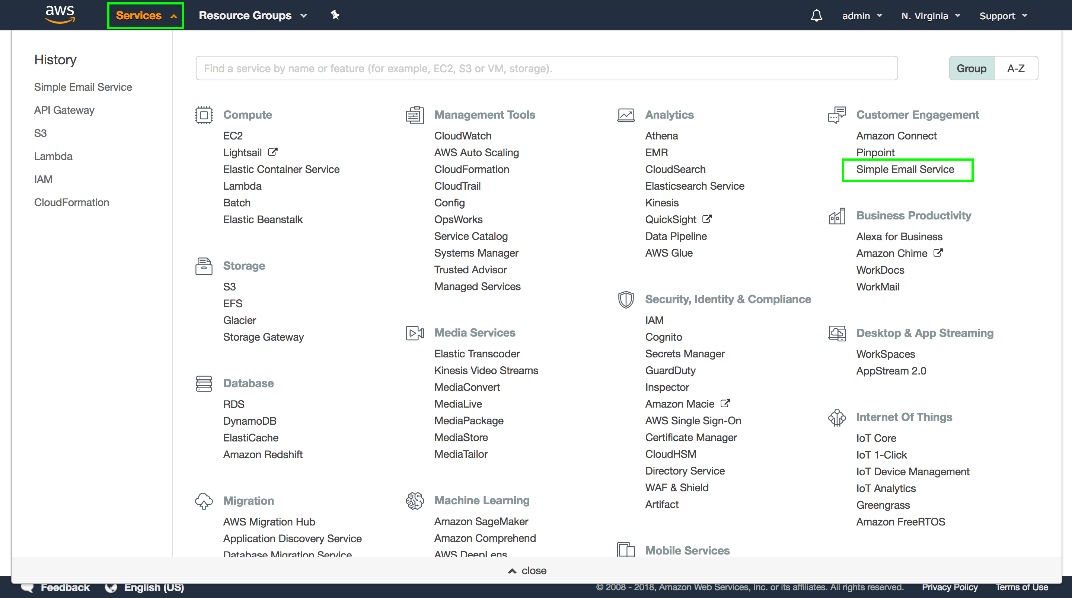This screenshot has height=598, width=1072.
Task: Click the service search input field
Action: [546, 69]
